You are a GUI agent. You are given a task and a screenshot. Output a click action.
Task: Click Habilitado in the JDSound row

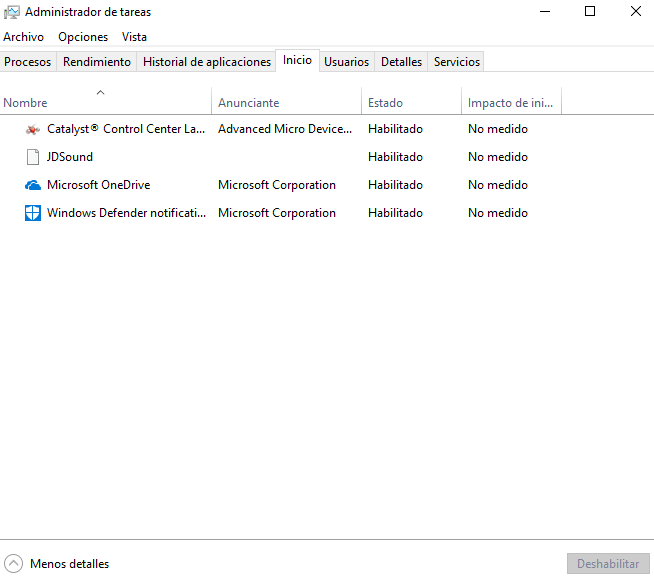pos(395,157)
